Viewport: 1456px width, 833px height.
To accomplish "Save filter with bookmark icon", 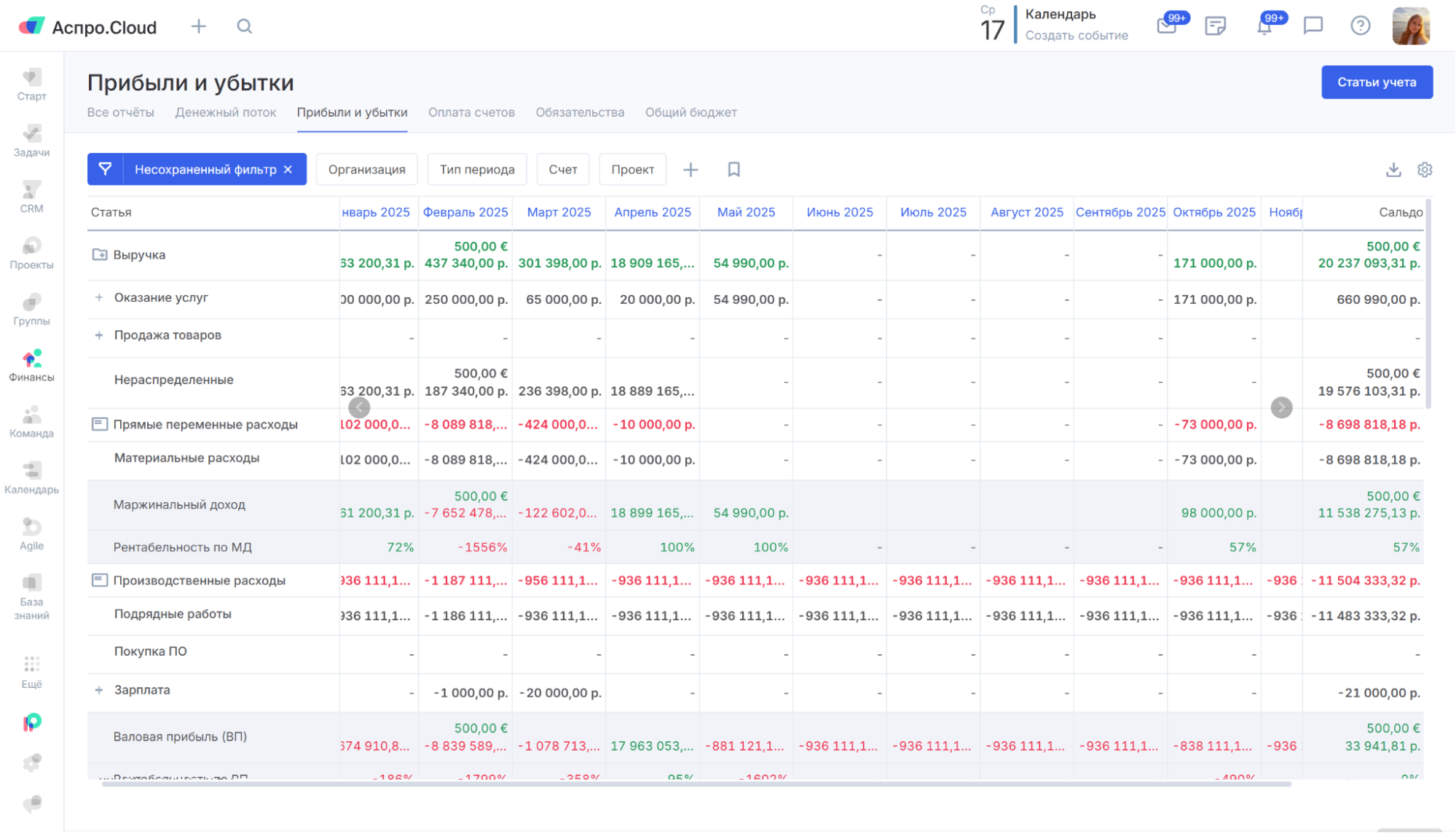I will tap(733, 170).
